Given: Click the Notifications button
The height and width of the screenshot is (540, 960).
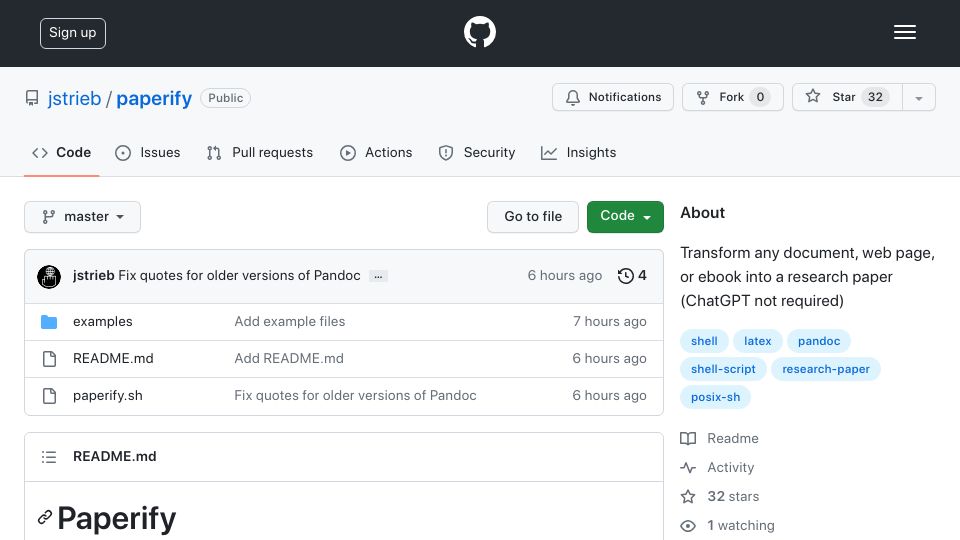Looking at the screenshot, I should 613,97.
